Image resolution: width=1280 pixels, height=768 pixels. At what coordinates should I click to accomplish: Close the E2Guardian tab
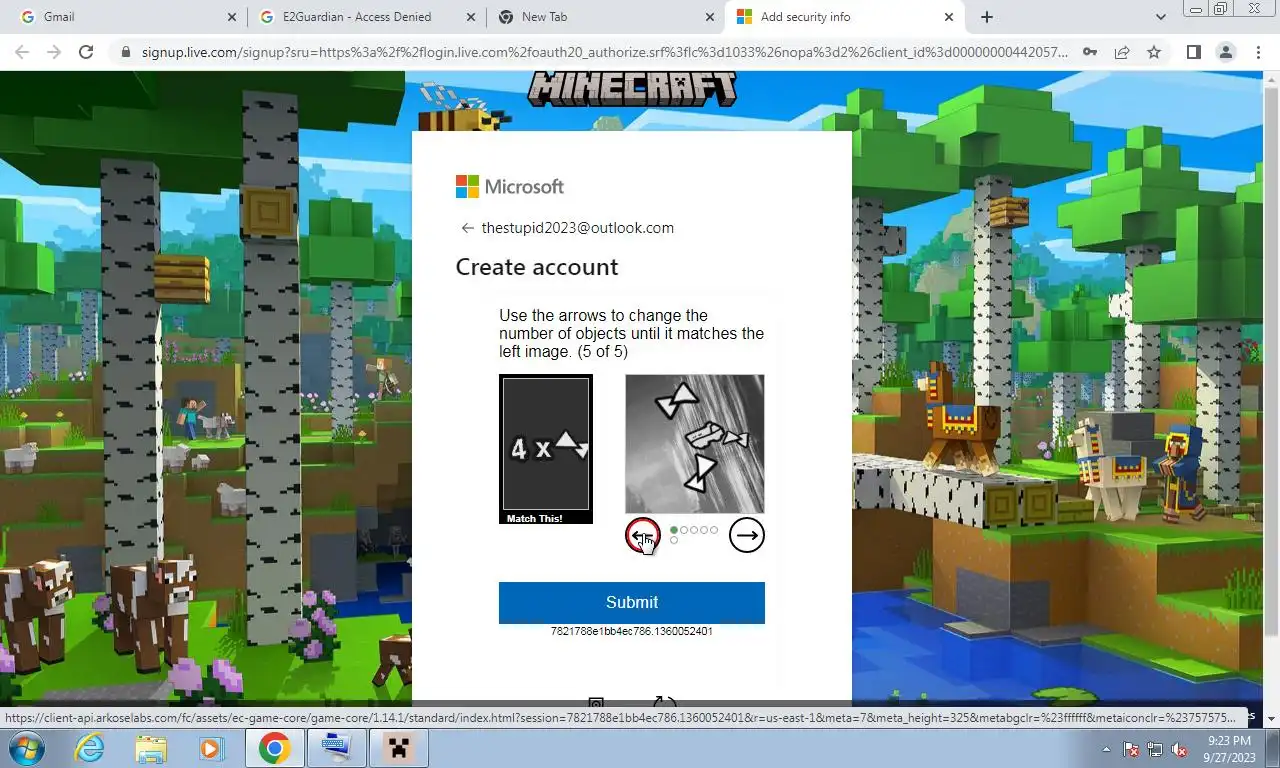point(471,17)
